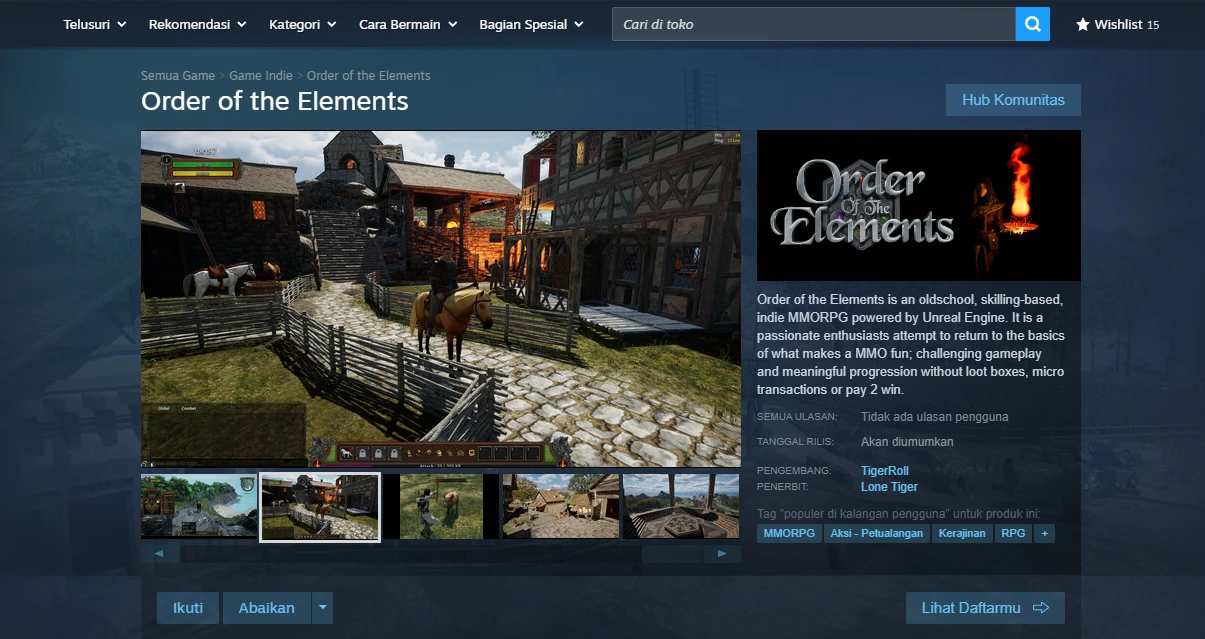Open publisher Lone Tiger link
This screenshot has height=639, width=1205.
click(x=888, y=487)
